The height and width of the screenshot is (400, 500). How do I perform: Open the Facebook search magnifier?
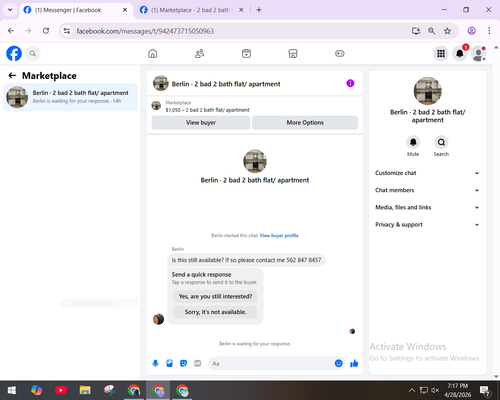pyautogui.click(x=33, y=53)
